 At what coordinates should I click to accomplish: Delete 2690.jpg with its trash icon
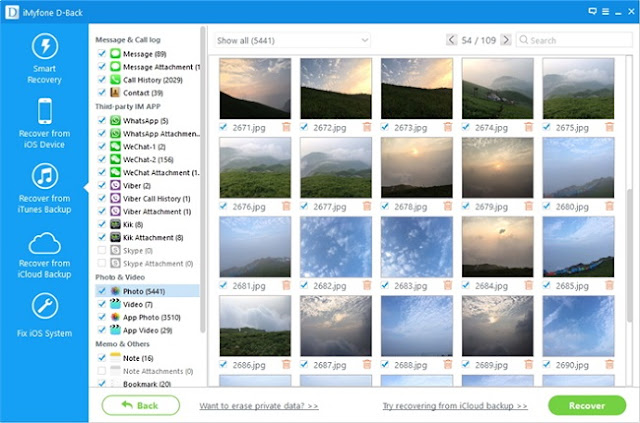coord(609,364)
